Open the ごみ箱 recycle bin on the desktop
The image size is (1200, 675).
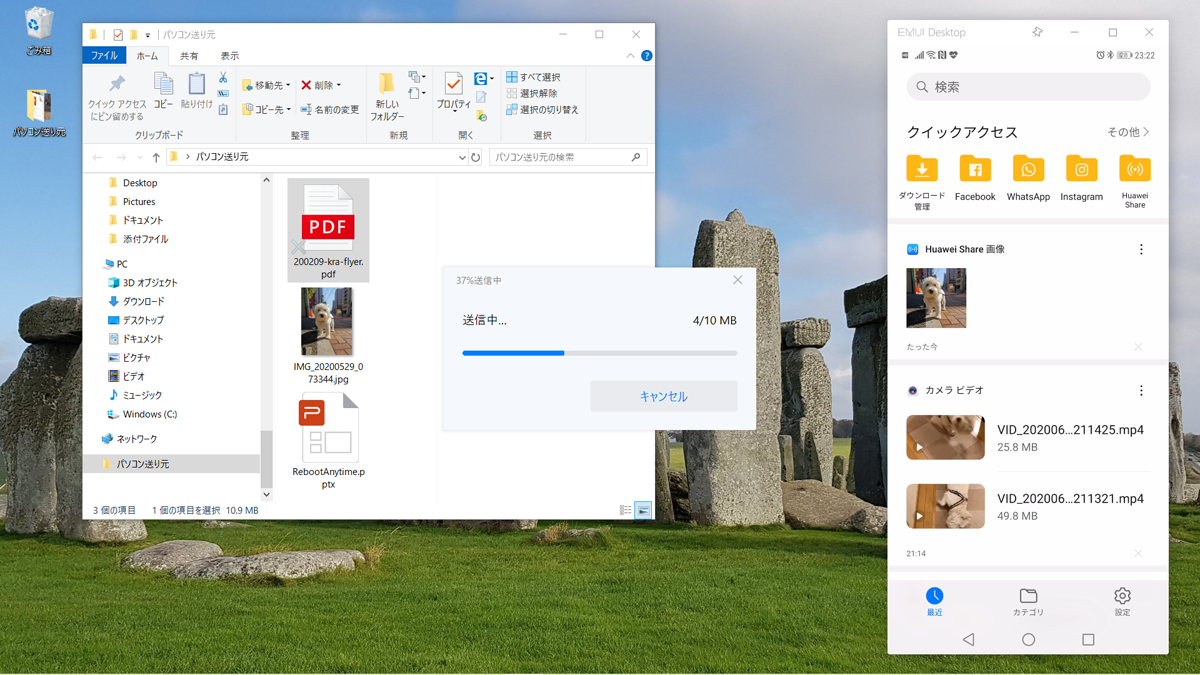pos(38,30)
